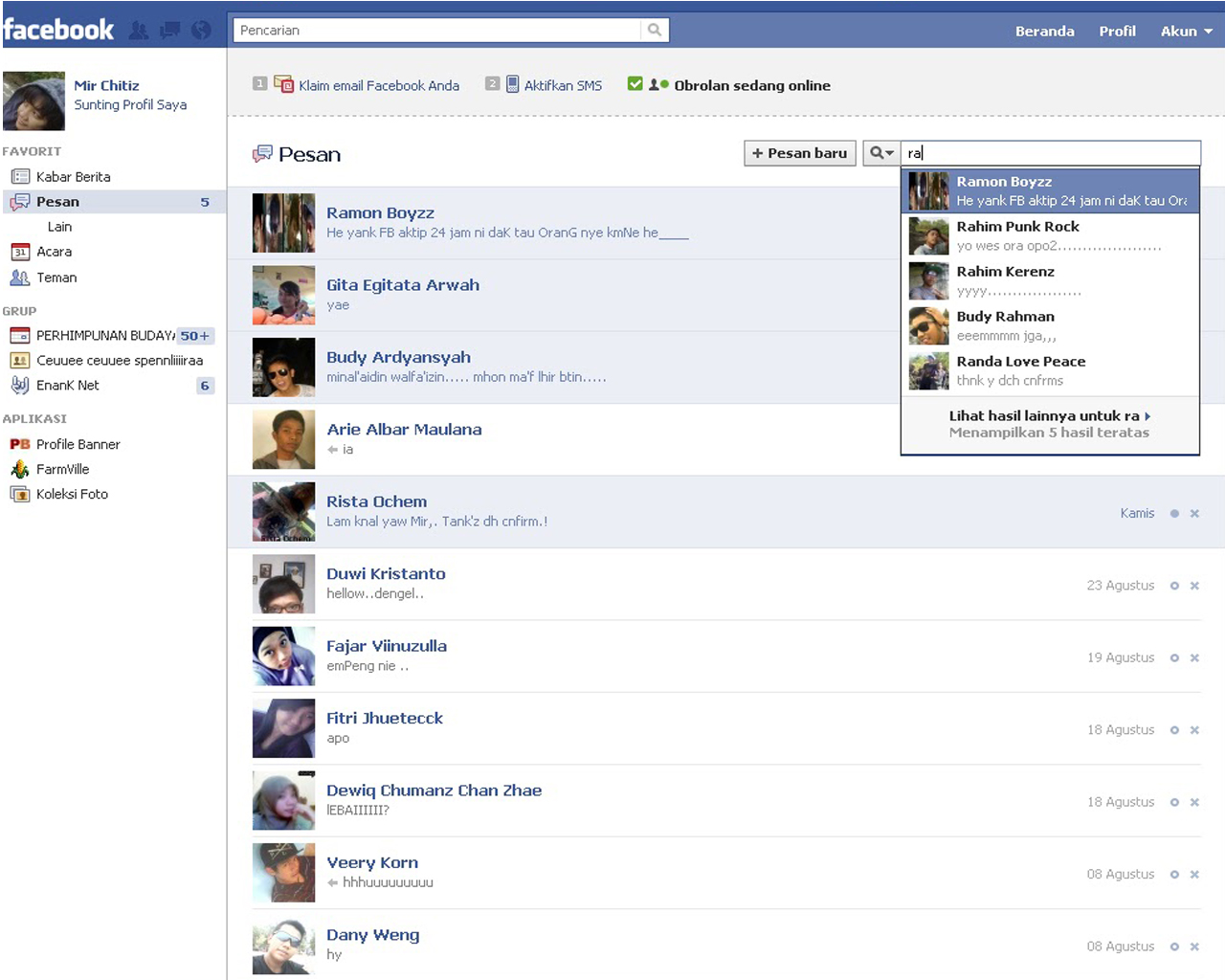Image resolution: width=1225 pixels, height=980 pixels.
Task: Click the magnifier icon in Pencarian box
Action: pyautogui.click(x=655, y=31)
